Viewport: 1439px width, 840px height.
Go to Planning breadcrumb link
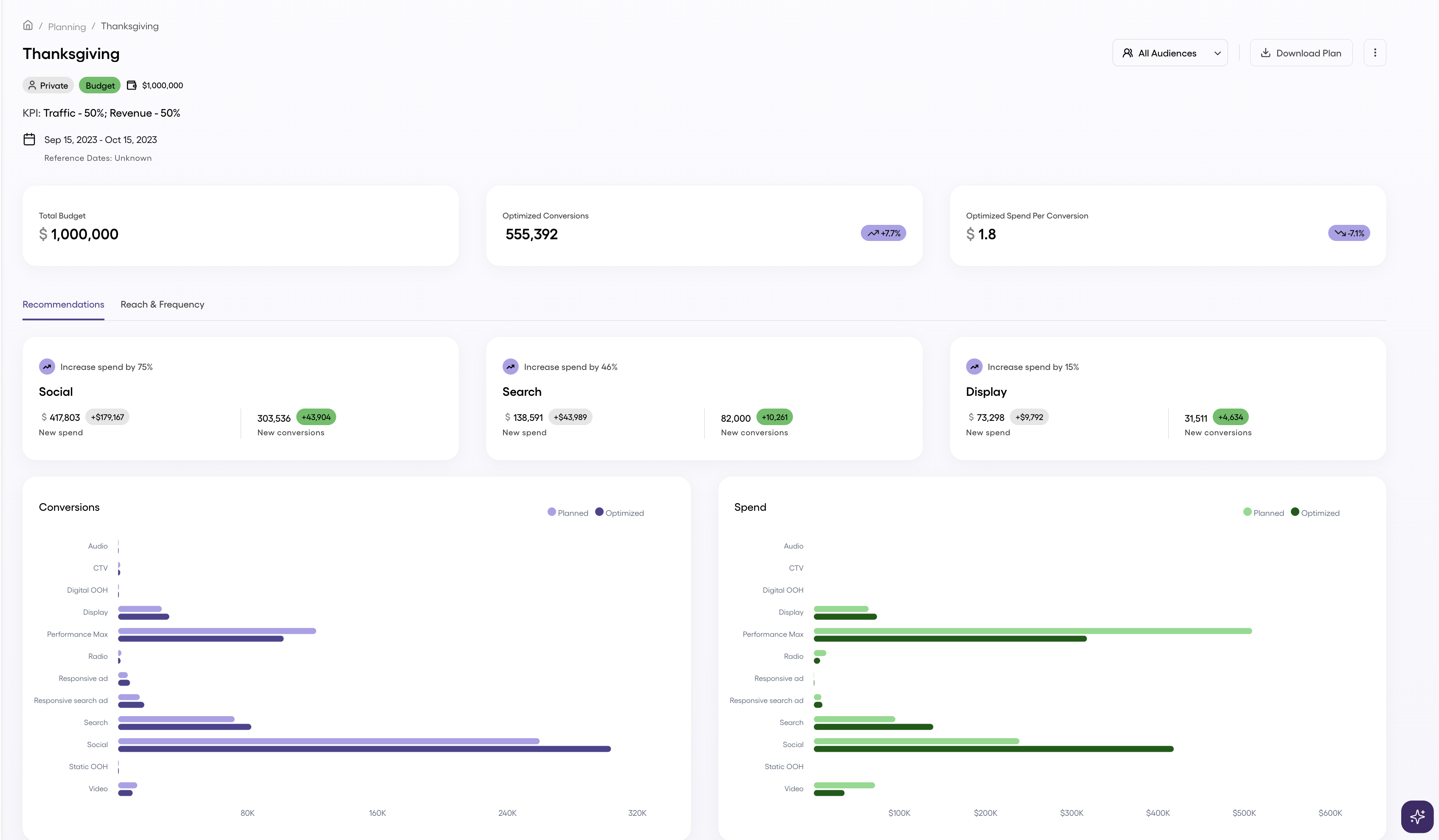coord(67,27)
